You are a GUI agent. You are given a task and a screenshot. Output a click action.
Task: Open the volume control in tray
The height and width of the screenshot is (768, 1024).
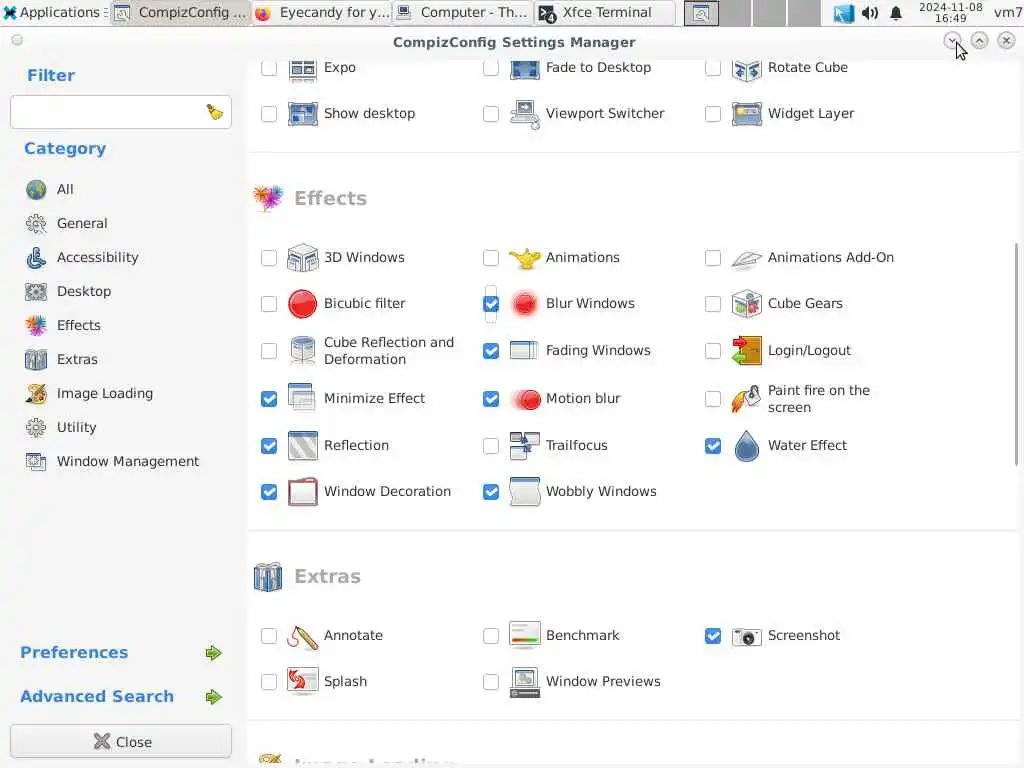[x=870, y=13]
